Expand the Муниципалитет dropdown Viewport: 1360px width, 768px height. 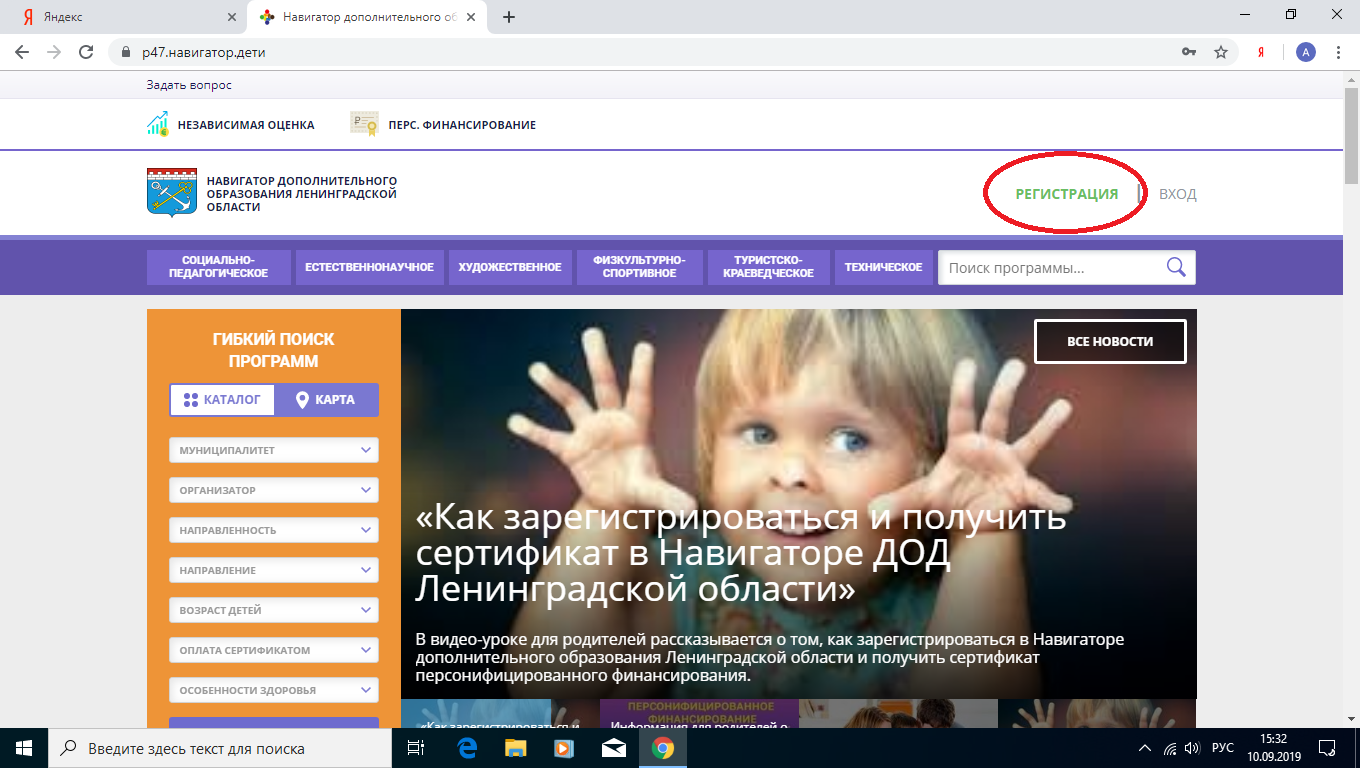274,450
